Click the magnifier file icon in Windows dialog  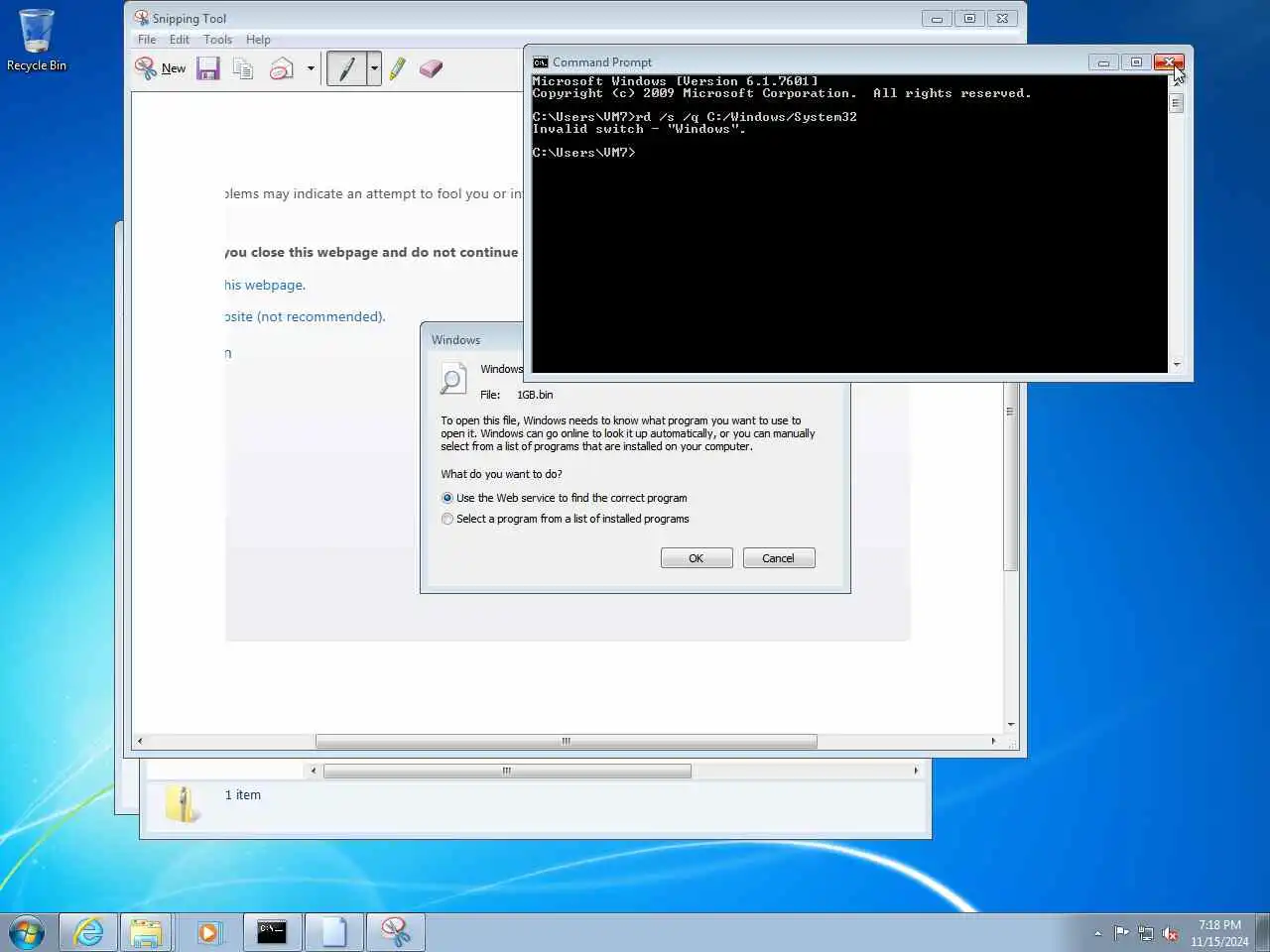tap(452, 380)
